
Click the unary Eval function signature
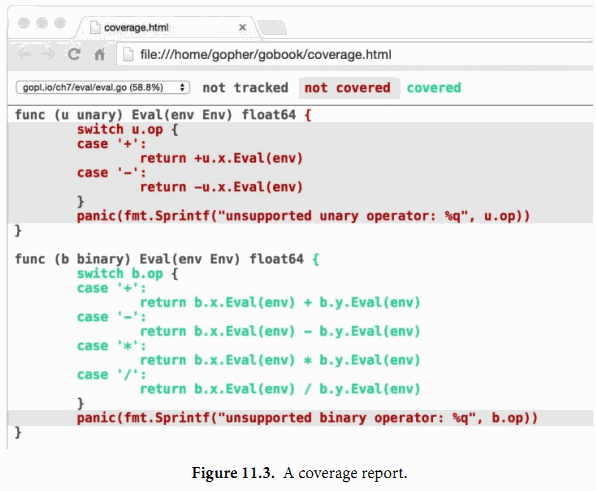click(163, 115)
